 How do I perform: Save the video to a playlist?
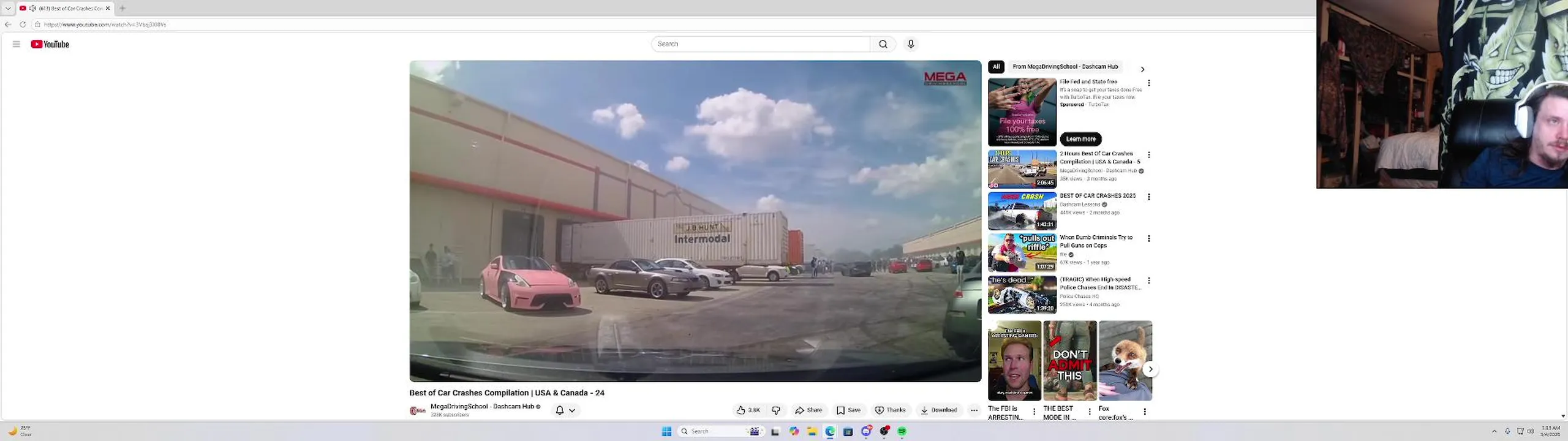point(849,410)
